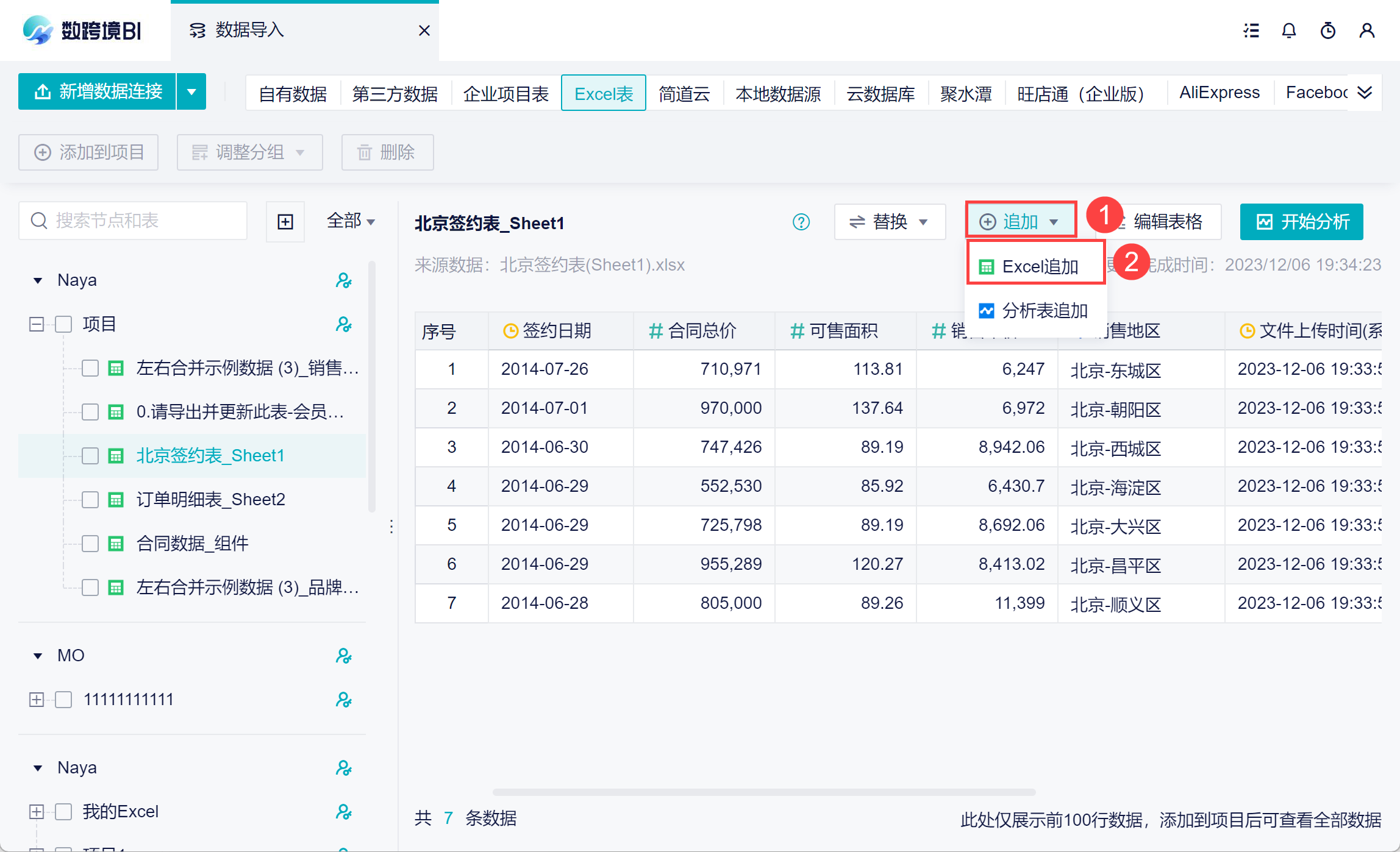Click the horizontal table scrollbar
Image resolution: width=1400 pixels, height=852 pixels.
coord(764,792)
